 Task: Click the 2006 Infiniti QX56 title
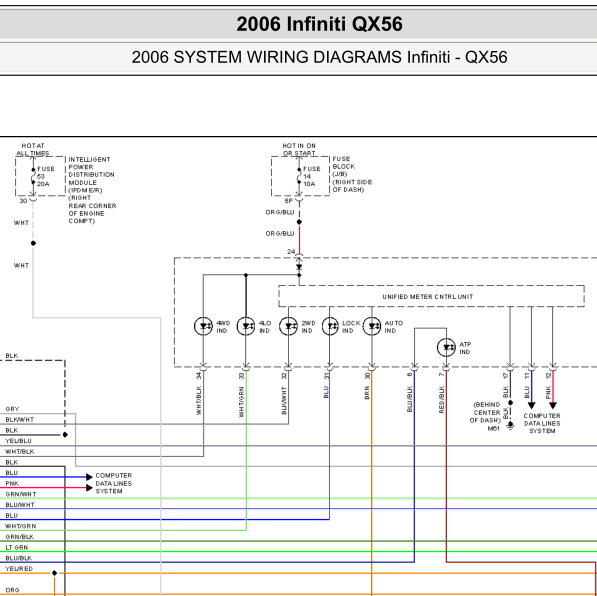pos(319,24)
